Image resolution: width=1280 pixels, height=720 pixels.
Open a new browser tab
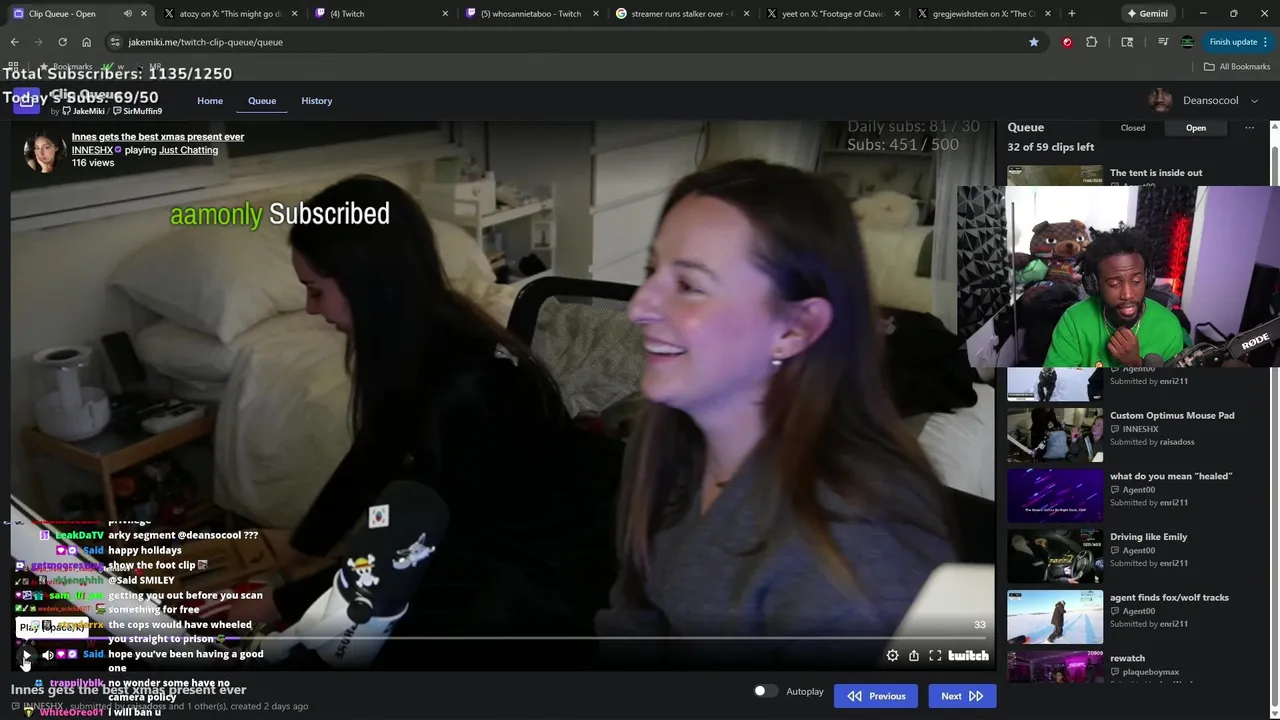coord(1072,14)
